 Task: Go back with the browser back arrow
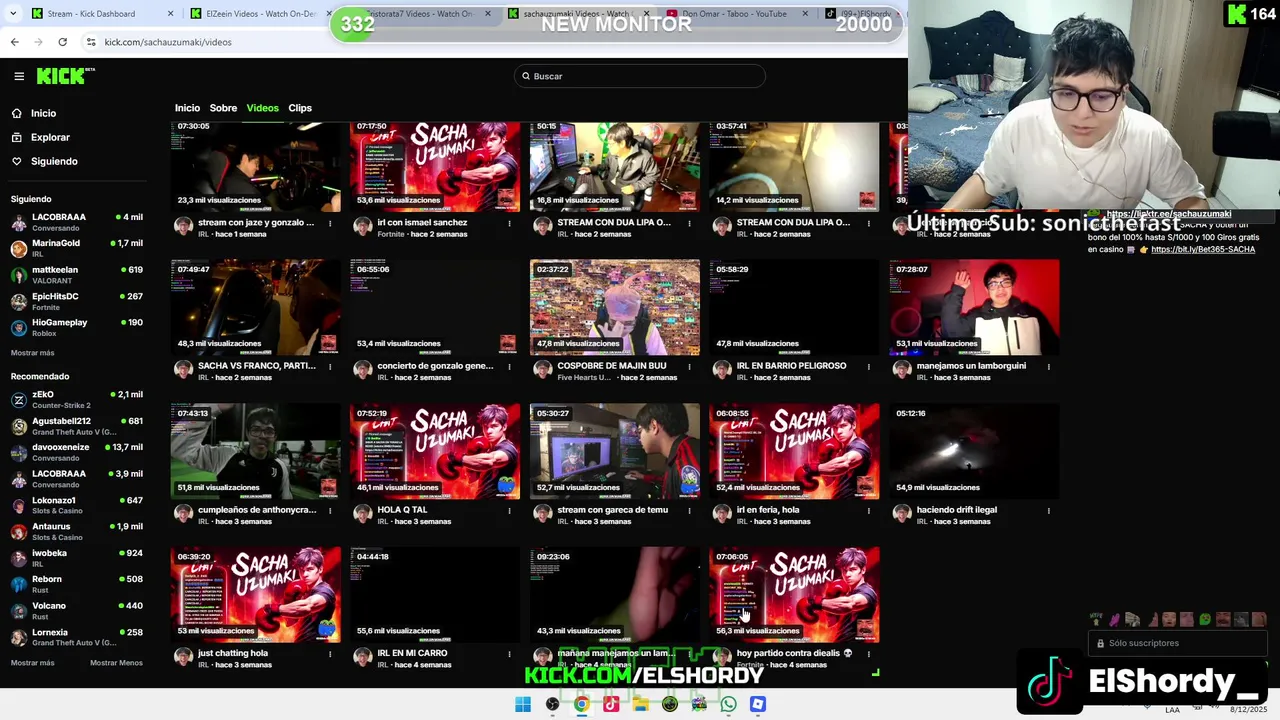coord(14,42)
